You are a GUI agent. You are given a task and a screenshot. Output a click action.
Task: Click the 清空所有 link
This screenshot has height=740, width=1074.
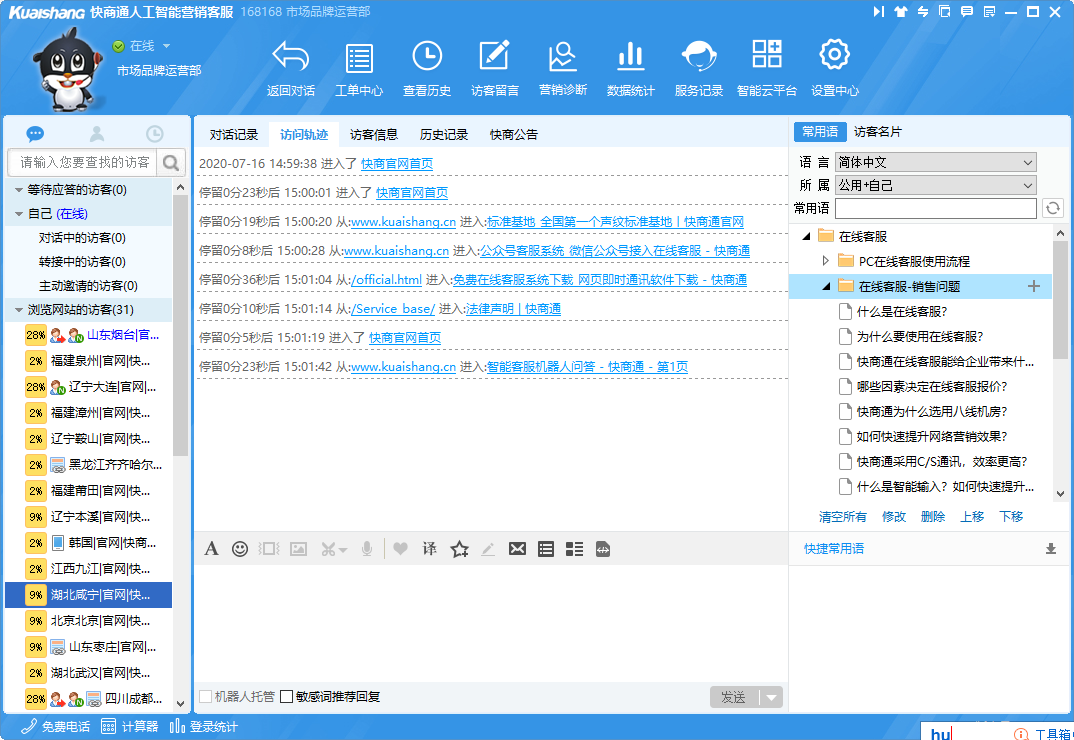pos(842,517)
